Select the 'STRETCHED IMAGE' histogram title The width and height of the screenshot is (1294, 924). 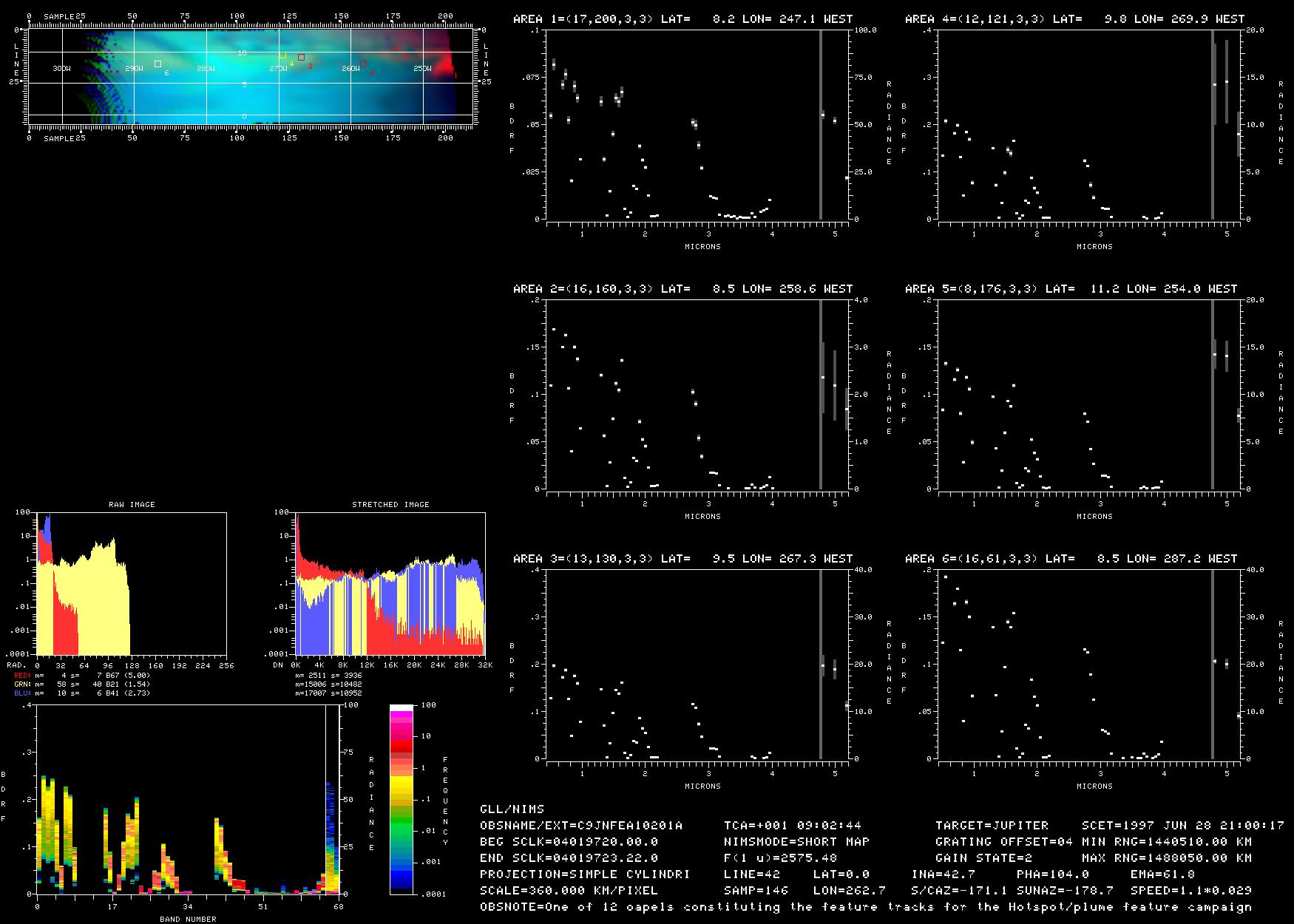[x=390, y=504]
